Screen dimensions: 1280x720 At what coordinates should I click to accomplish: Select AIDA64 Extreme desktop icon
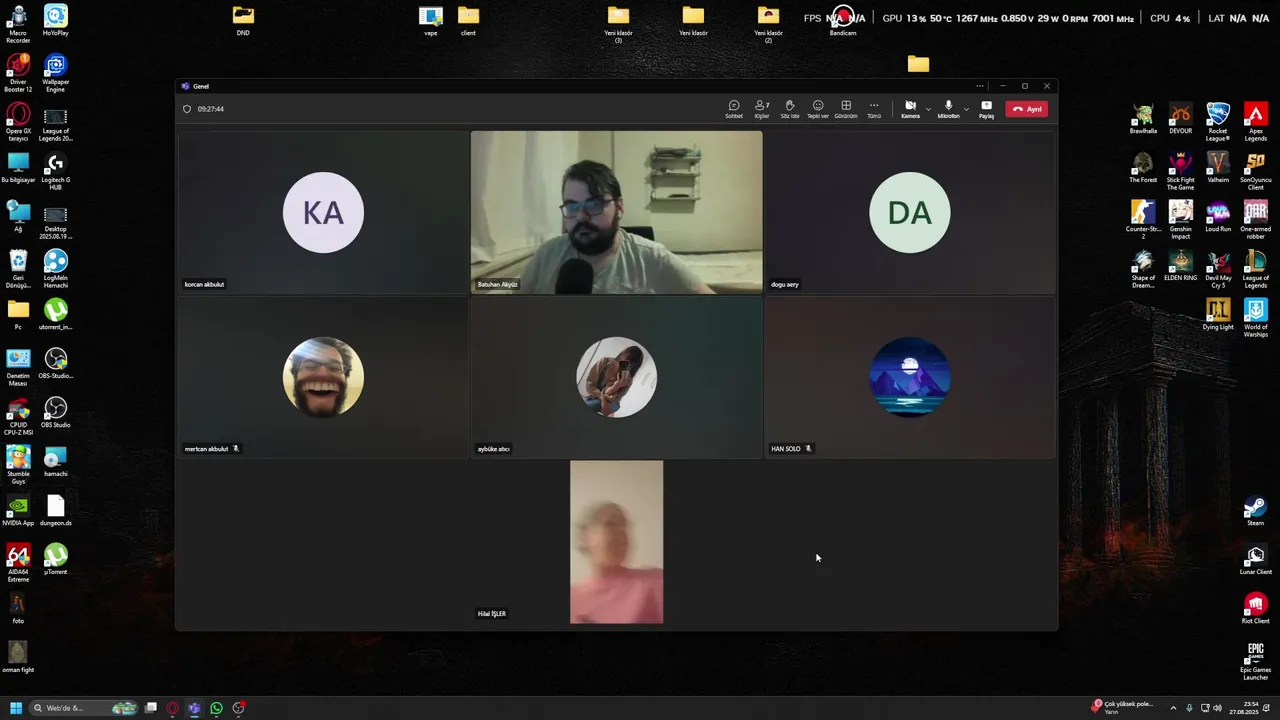coord(18,563)
